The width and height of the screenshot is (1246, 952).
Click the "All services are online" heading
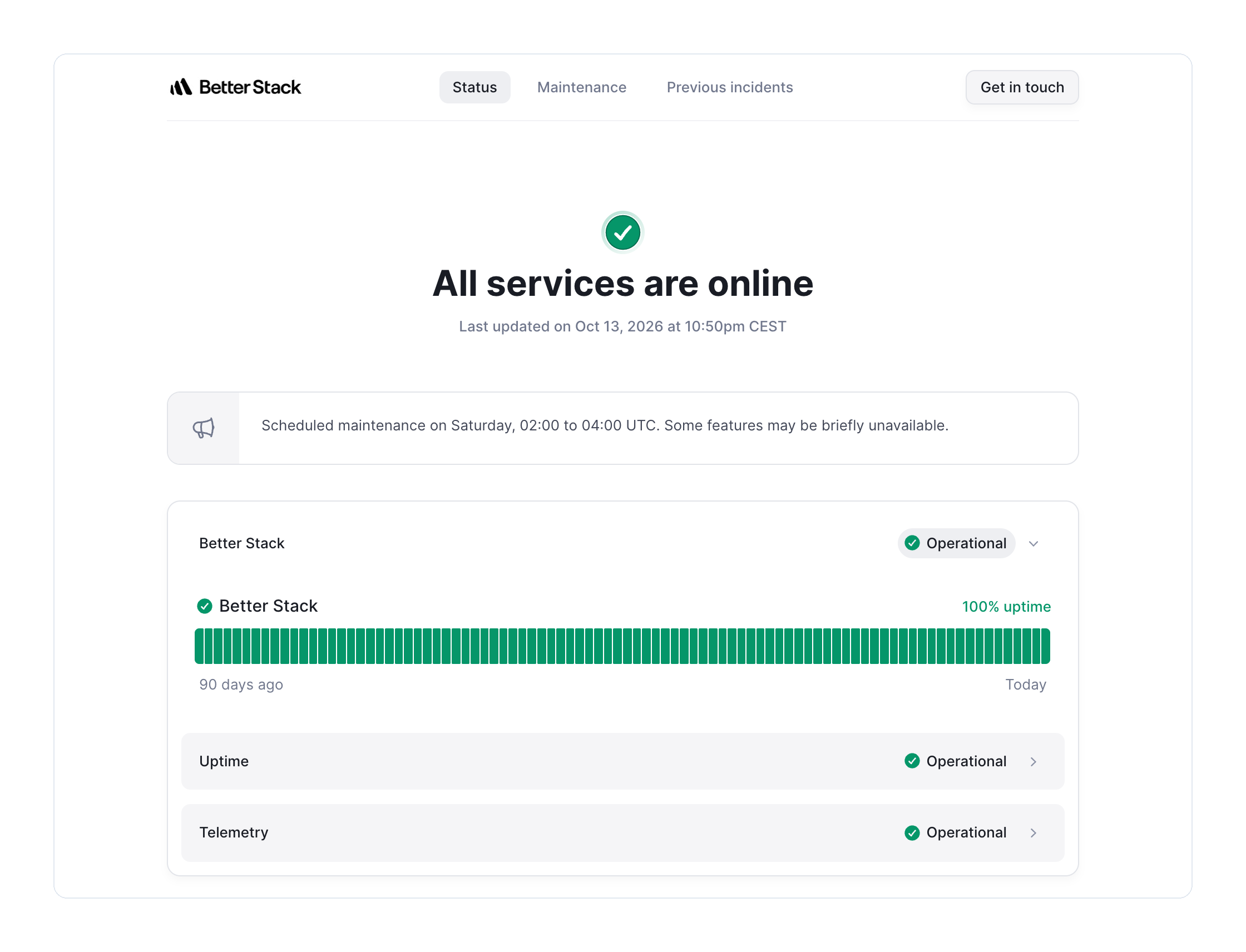tap(622, 283)
